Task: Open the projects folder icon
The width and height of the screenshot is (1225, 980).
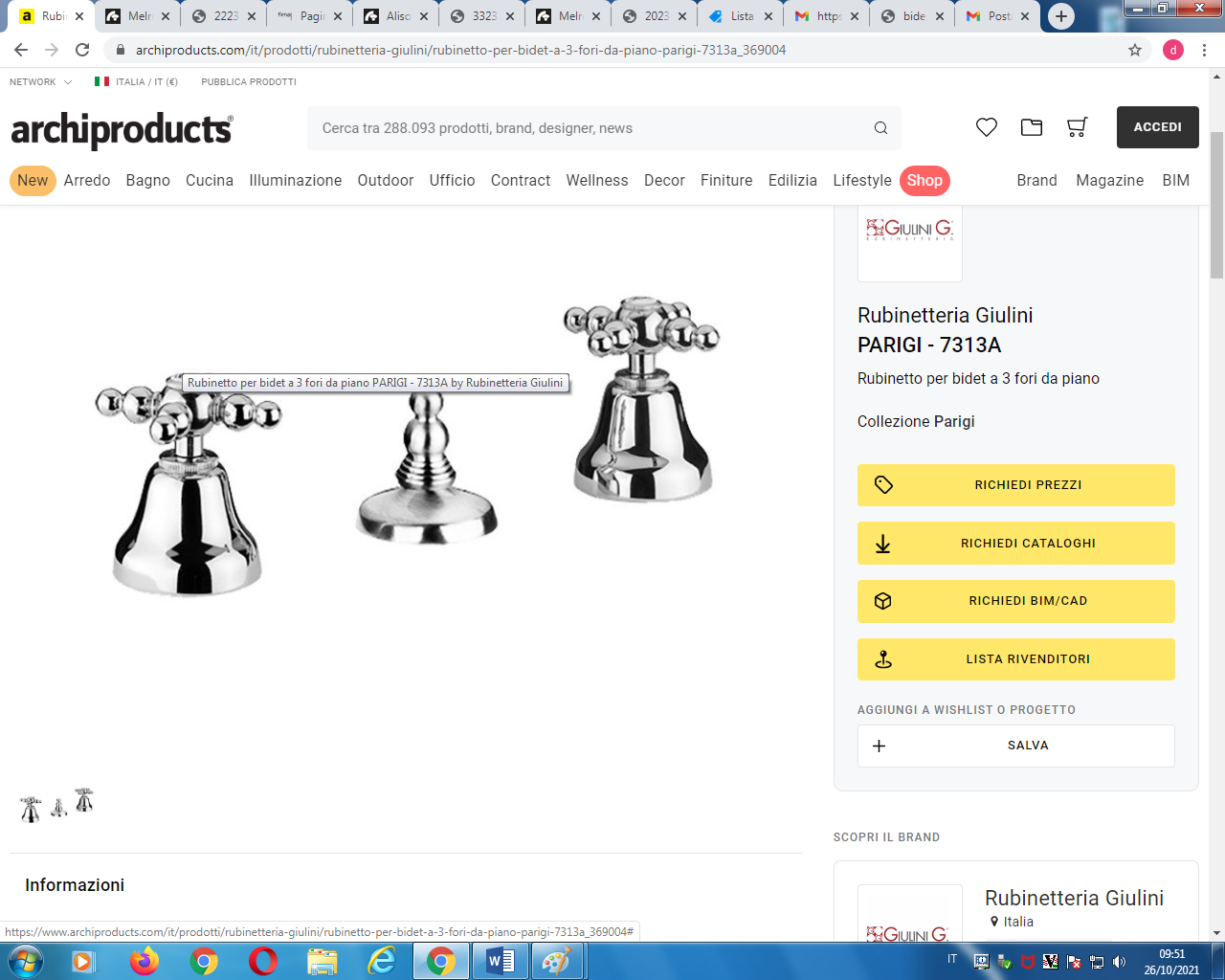Action: click(x=1032, y=127)
